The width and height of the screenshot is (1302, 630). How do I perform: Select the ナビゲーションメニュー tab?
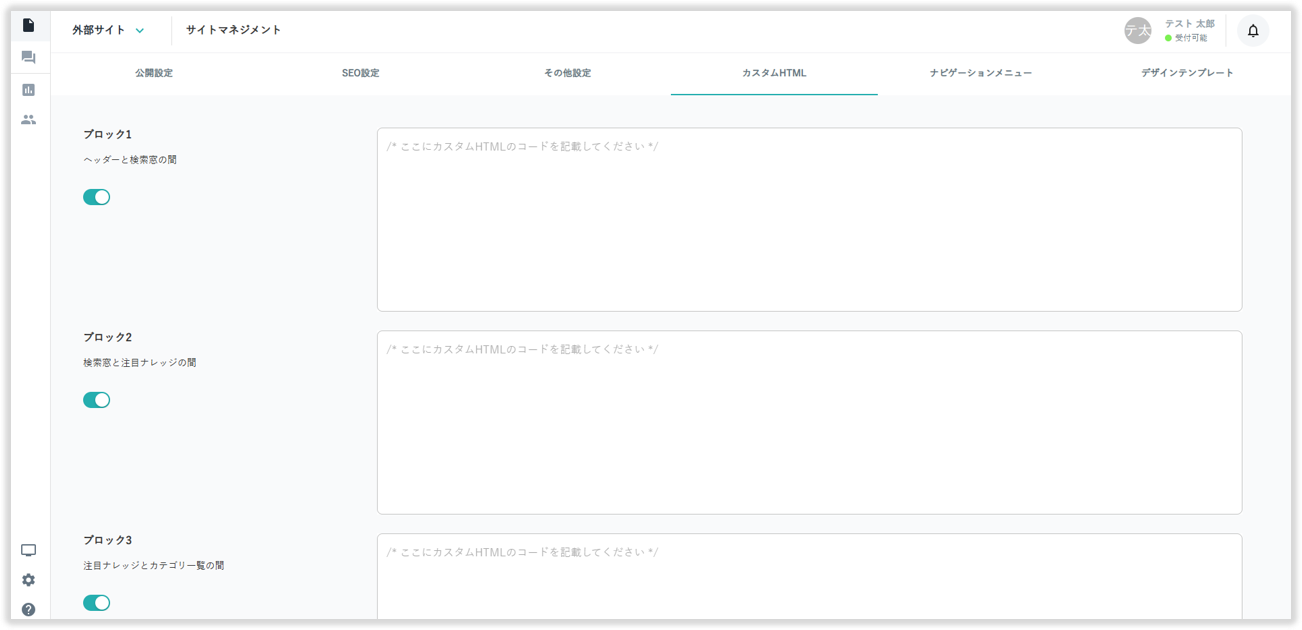tap(980, 73)
